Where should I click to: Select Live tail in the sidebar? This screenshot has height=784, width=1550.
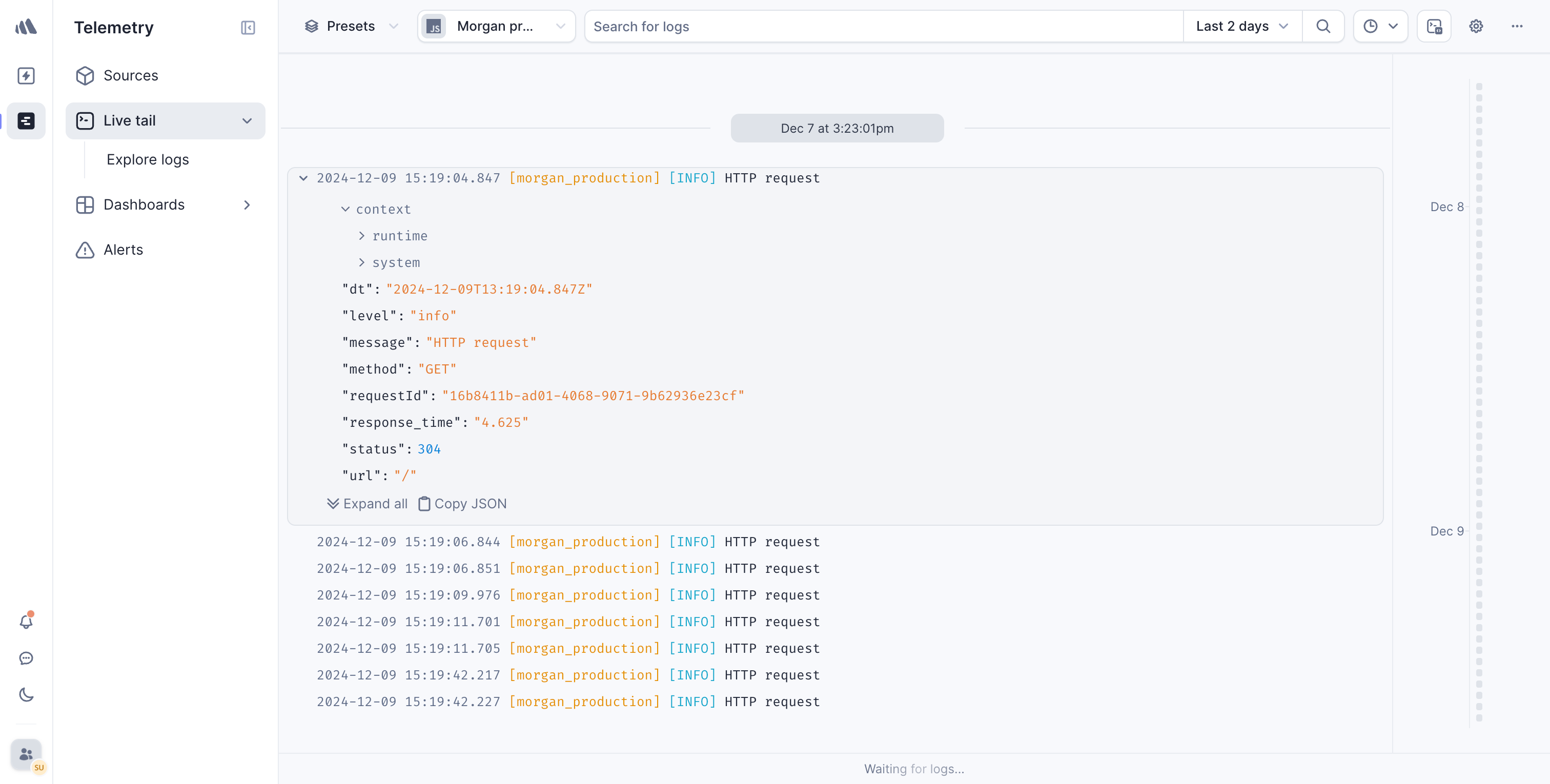coord(166,121)
